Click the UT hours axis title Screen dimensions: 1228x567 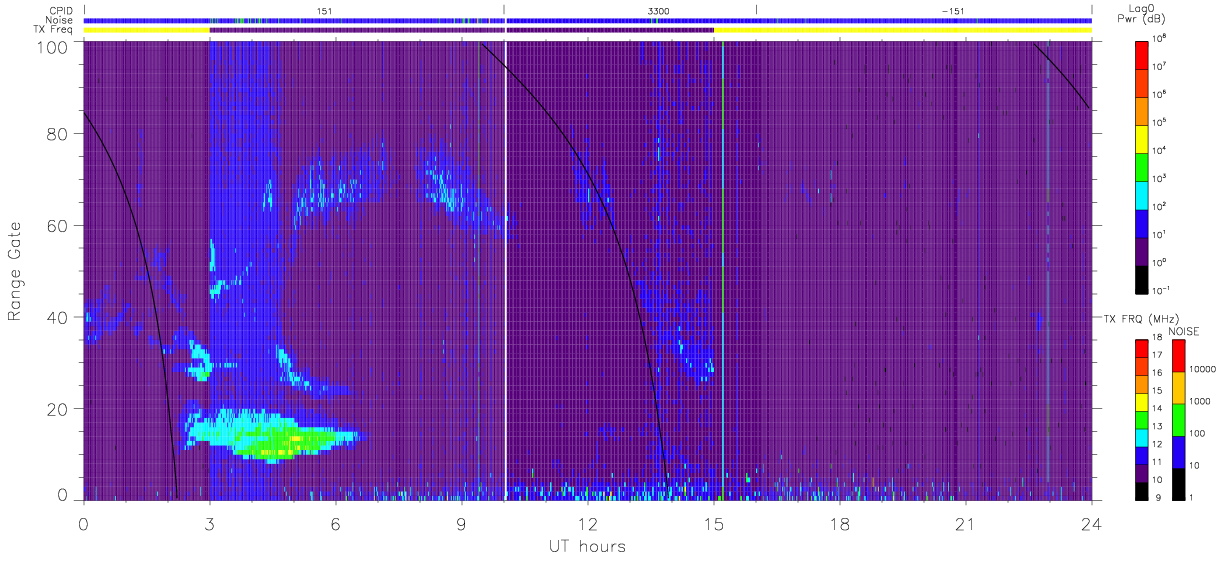point(587,546)
